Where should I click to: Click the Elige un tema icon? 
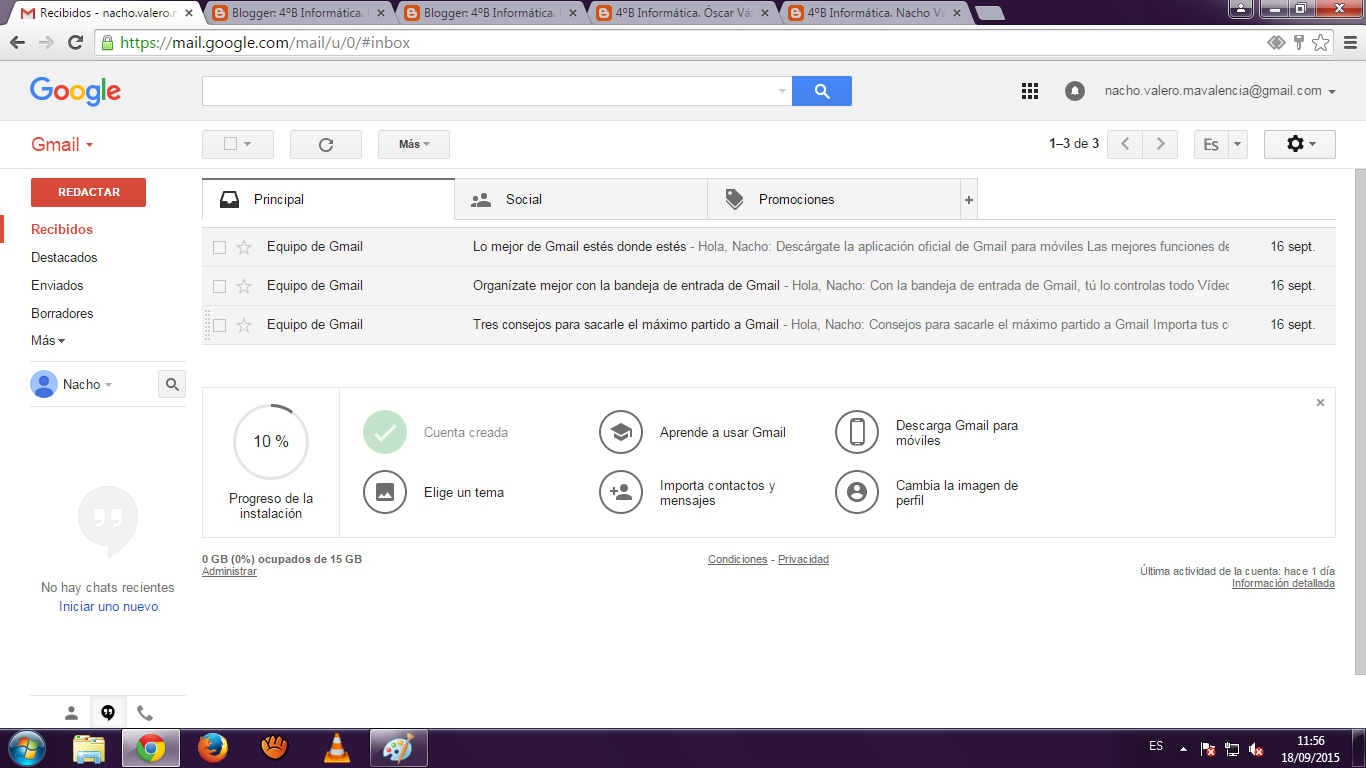coord(385,492)
